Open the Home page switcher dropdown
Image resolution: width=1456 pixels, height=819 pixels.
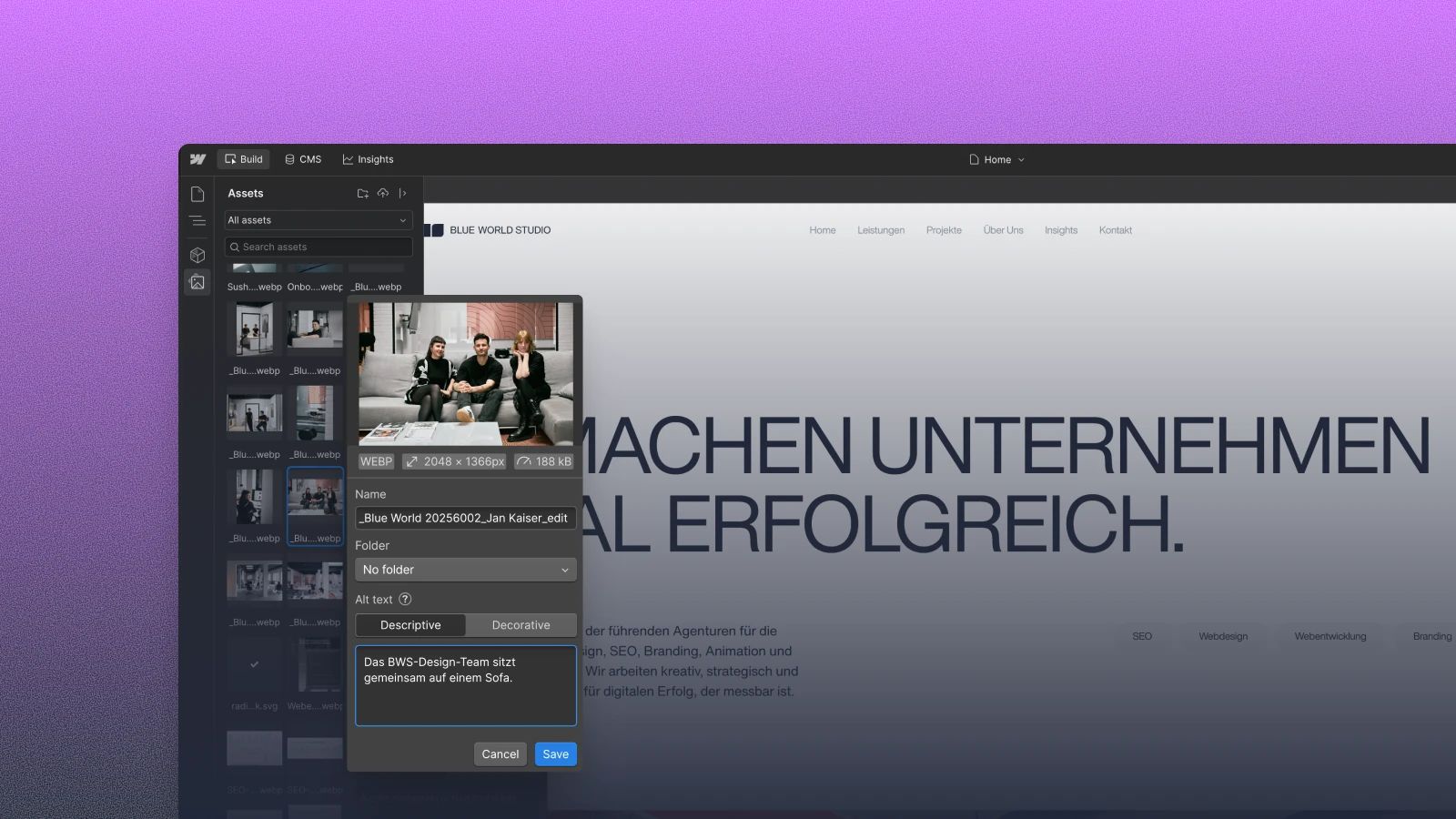point(997,159)
